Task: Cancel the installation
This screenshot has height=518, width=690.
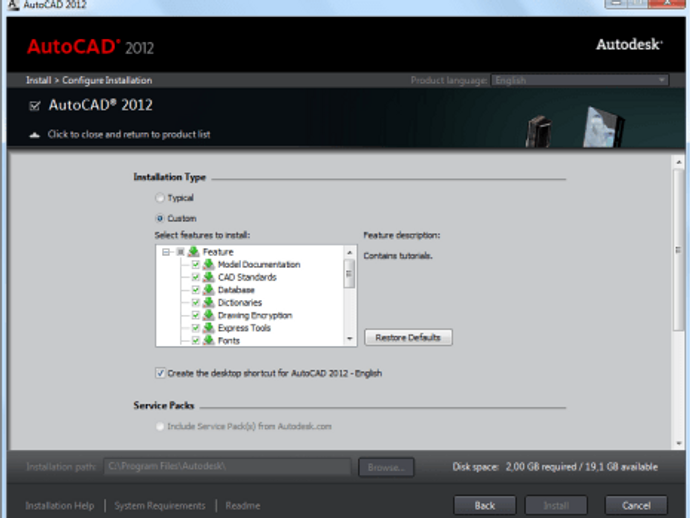Action: pos(636,506)
